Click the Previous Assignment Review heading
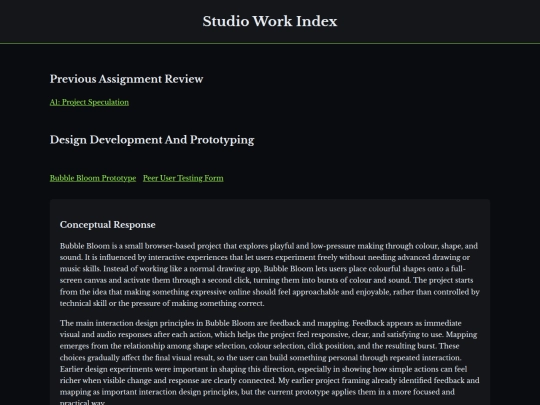The width and height of the screenshot is (540, 405). [126, 79]
